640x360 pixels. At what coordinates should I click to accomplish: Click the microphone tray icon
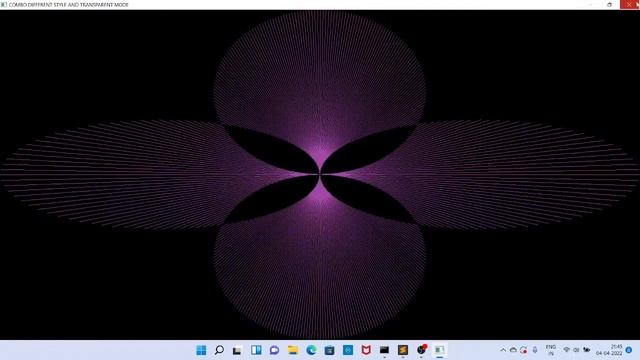(x=535, y=350)
